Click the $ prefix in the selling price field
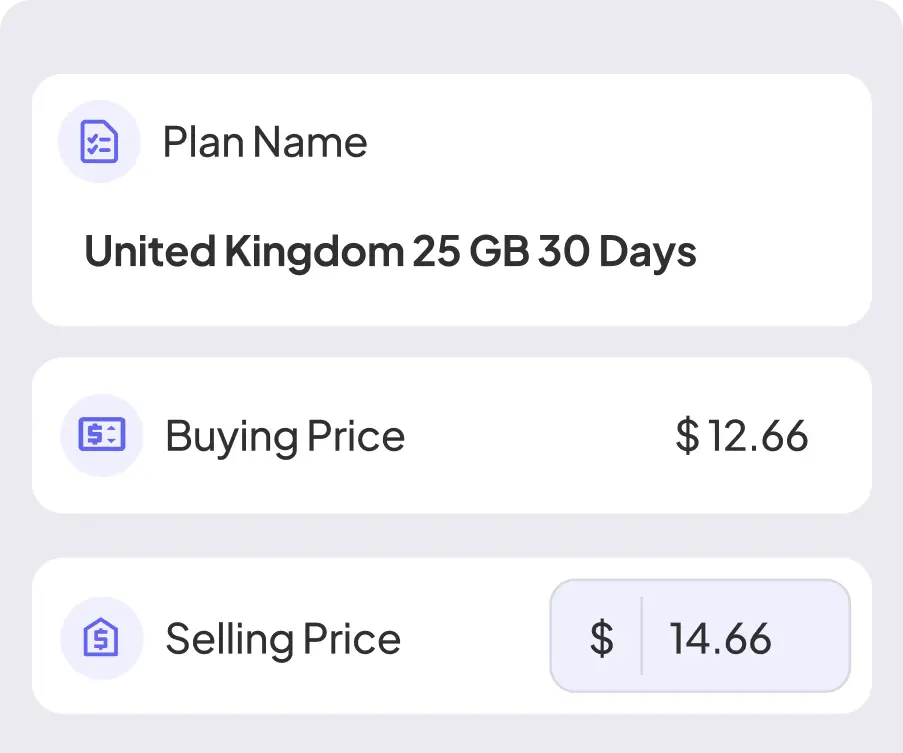The image size is (903, 753). point(601,638)
